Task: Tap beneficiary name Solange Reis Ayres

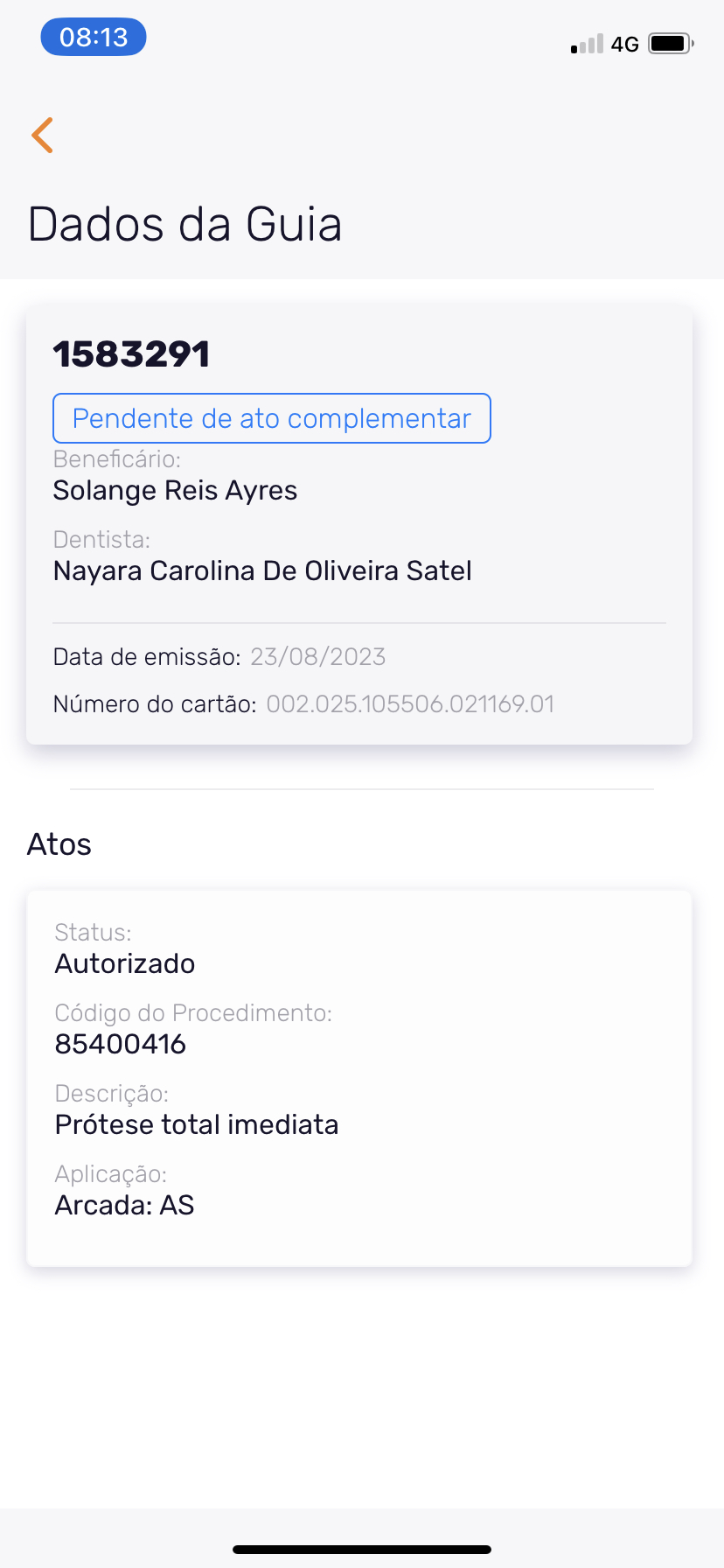Action: click(x=175, y=491)
